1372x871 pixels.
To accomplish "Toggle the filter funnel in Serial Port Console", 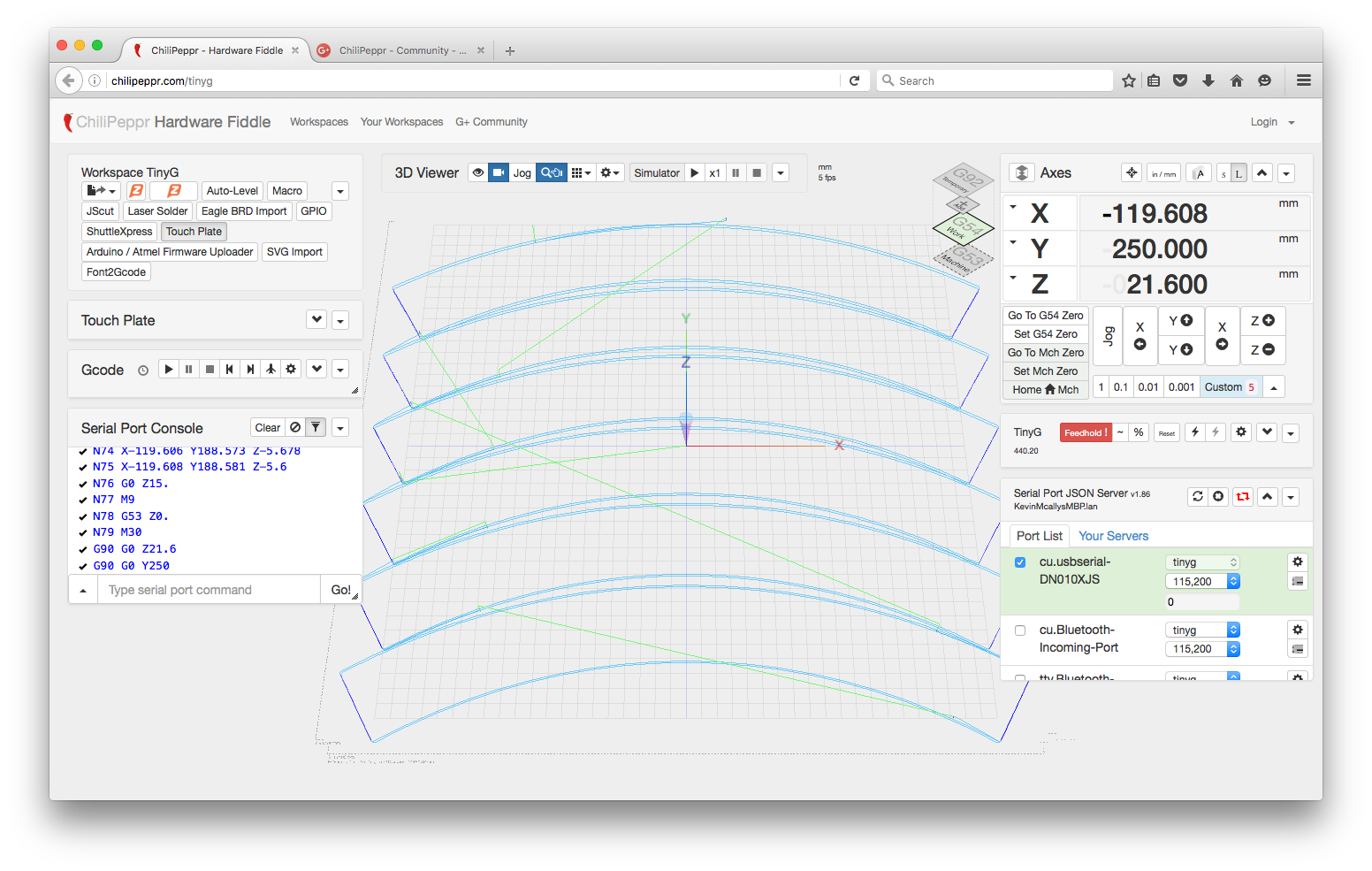I will pos(316,428).
